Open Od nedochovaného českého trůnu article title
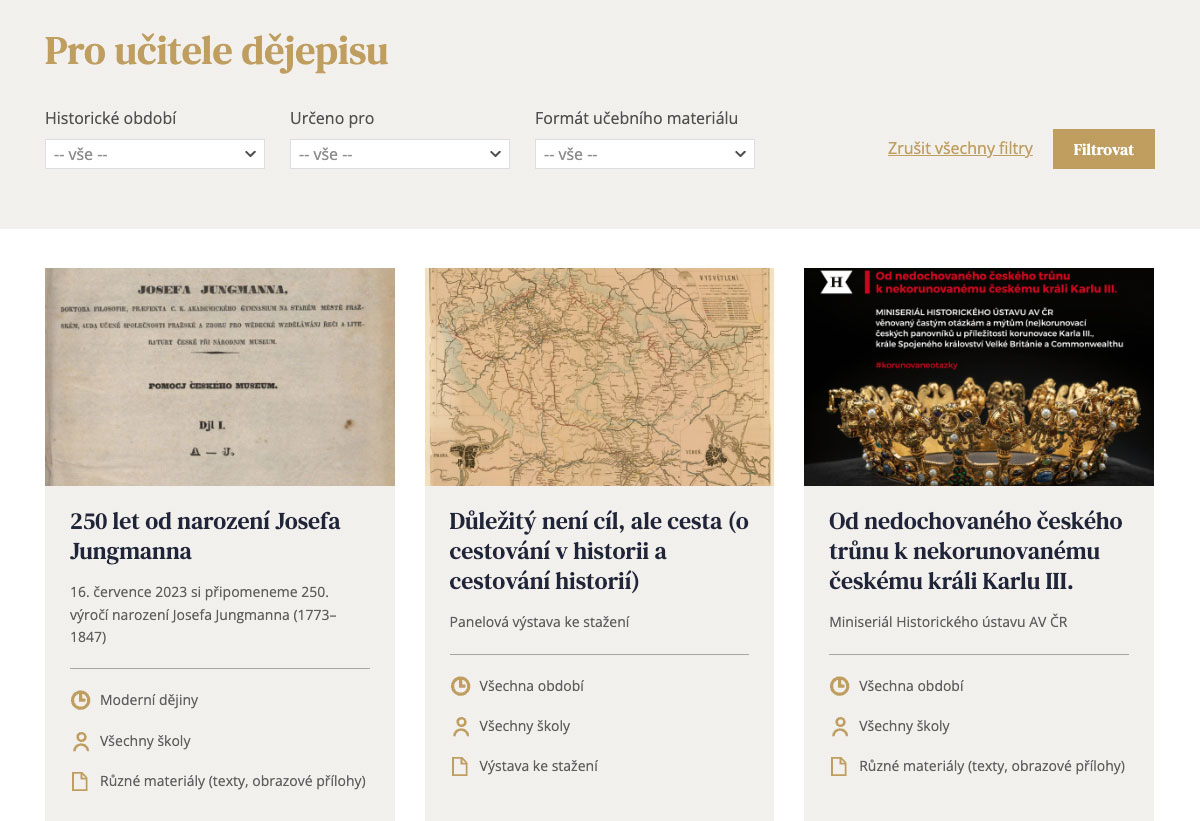1200x821 pixels. click(x=975, y=551)
